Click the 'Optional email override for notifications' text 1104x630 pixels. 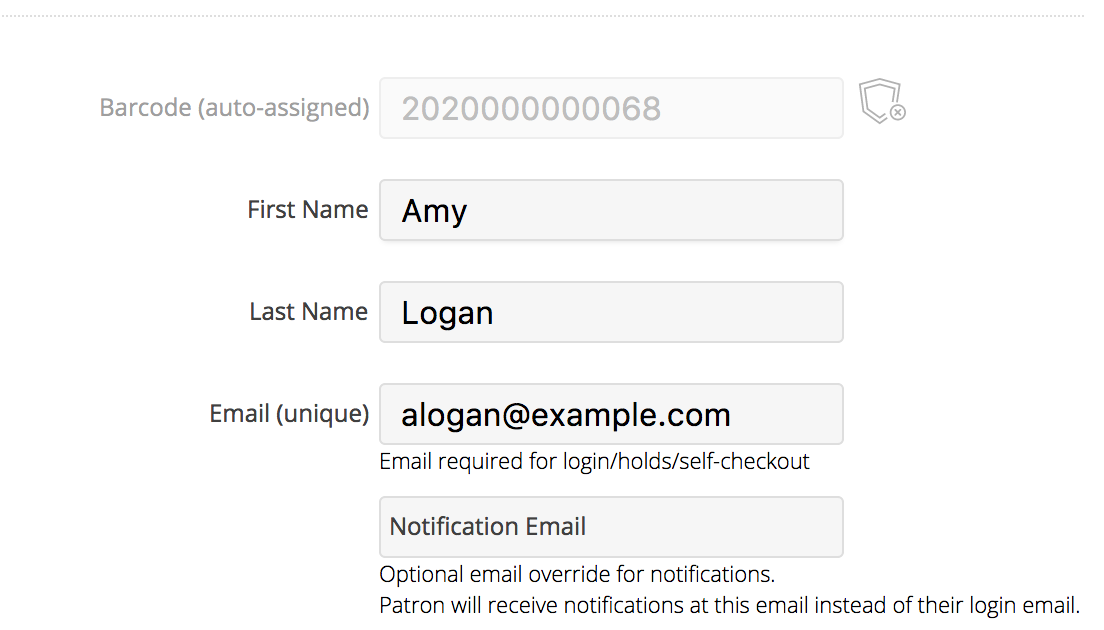tap(577, 575)
